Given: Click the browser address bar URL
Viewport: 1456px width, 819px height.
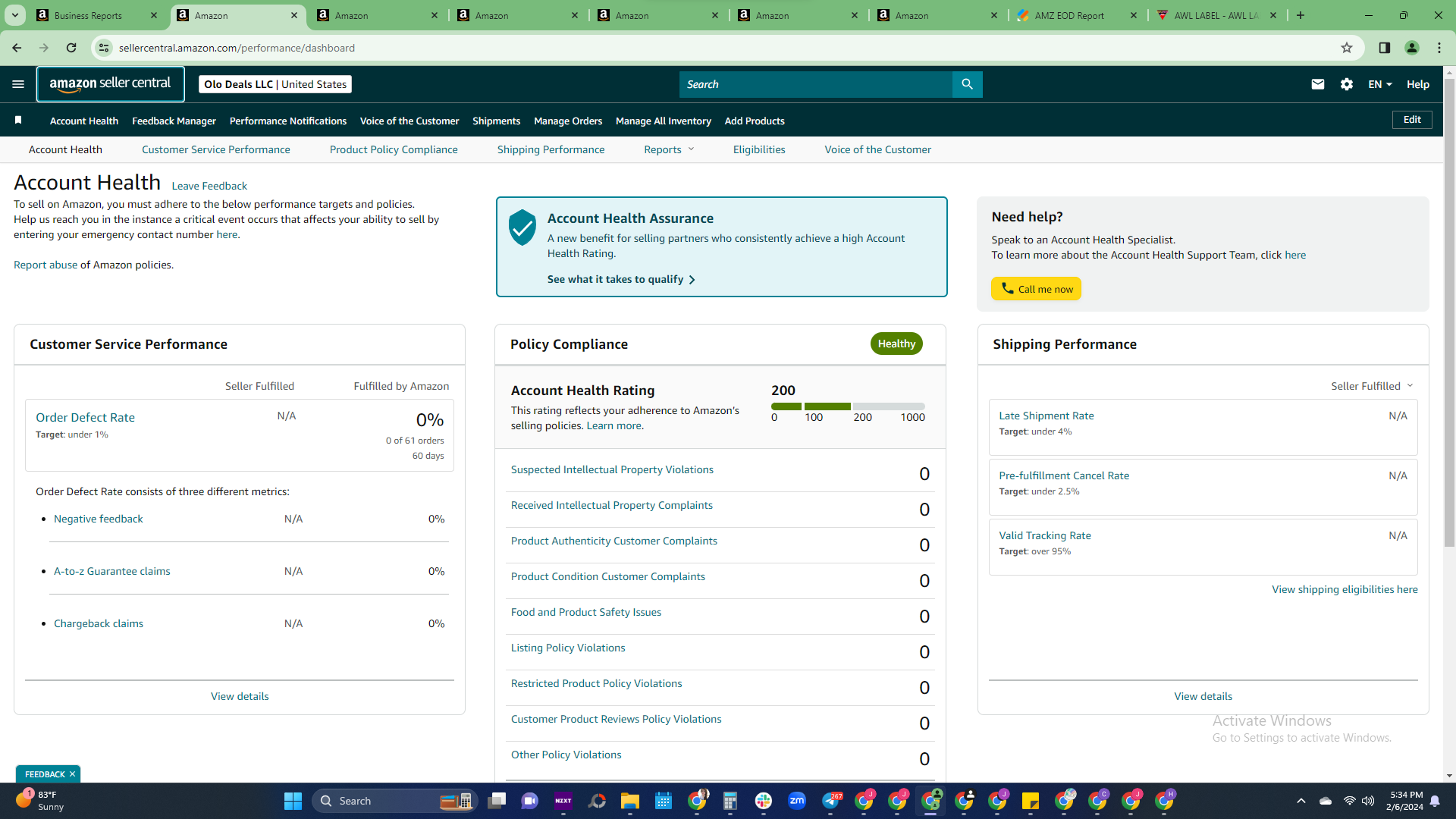Looking at the screenshot, I should (x=237, y=48).
